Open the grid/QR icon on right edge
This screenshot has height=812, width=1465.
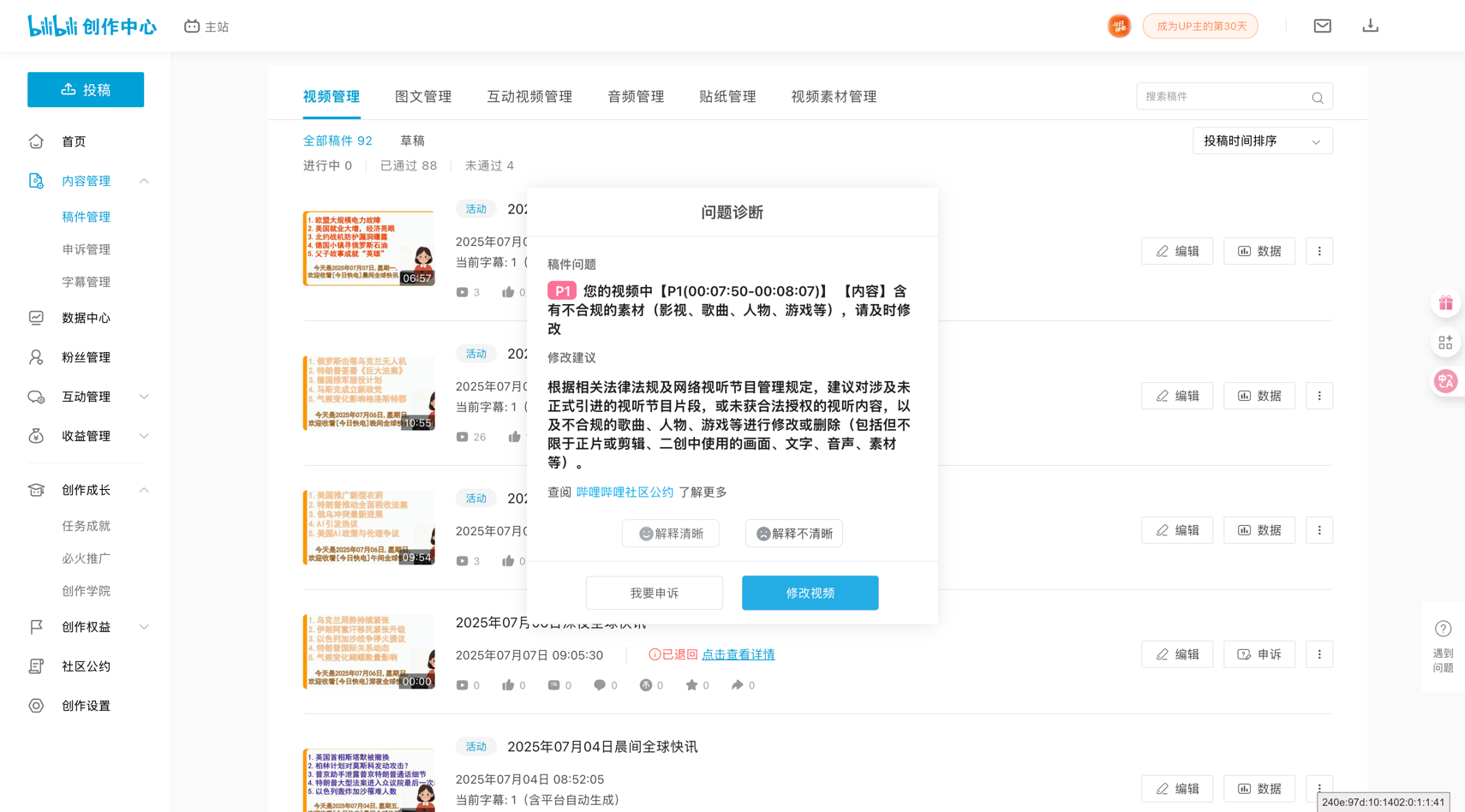click(1445, 343)
